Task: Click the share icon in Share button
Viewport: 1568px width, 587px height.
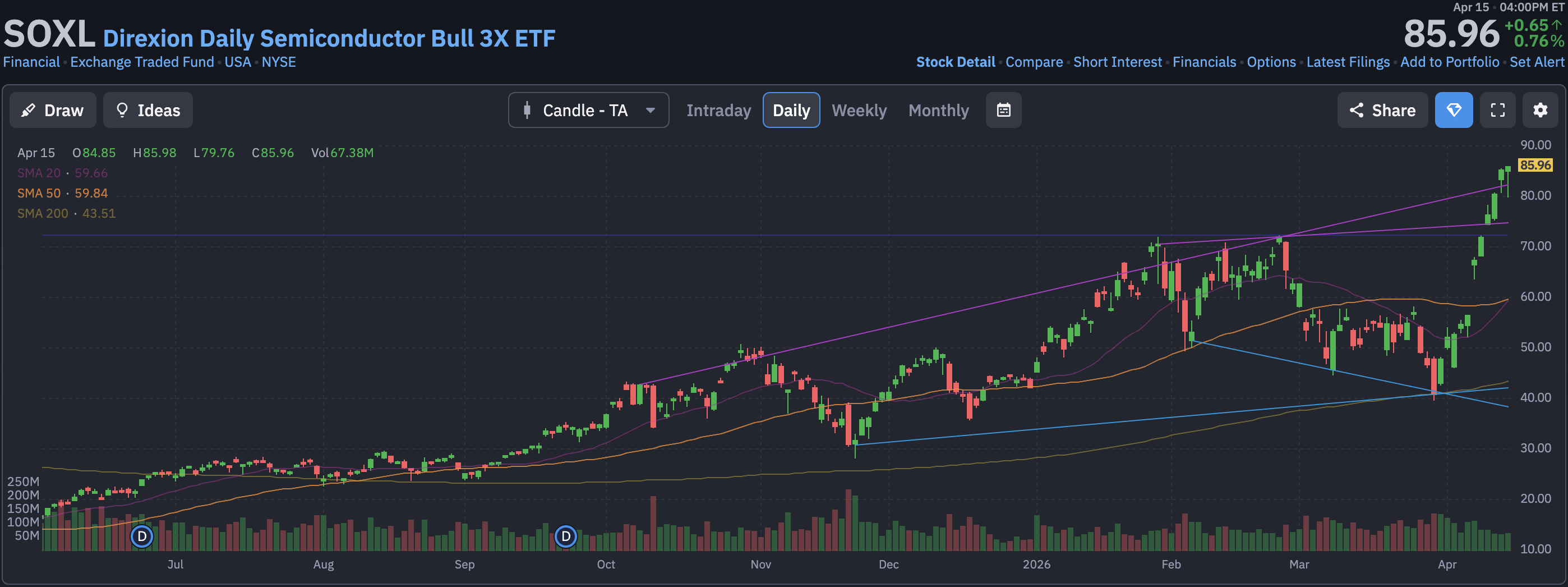Action: point(1356,110)
